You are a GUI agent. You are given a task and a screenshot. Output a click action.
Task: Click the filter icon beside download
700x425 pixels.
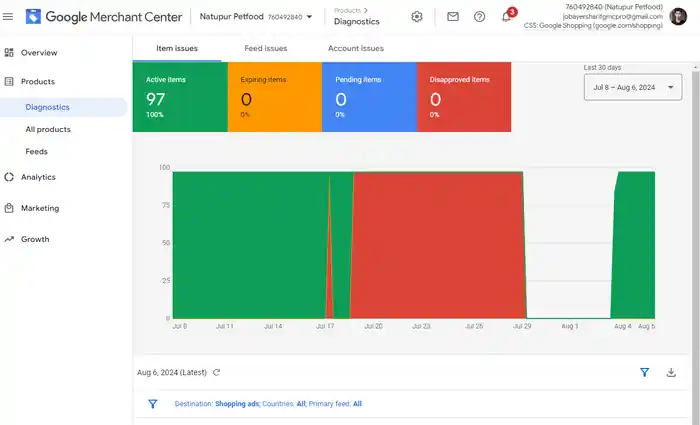[644, 372]
